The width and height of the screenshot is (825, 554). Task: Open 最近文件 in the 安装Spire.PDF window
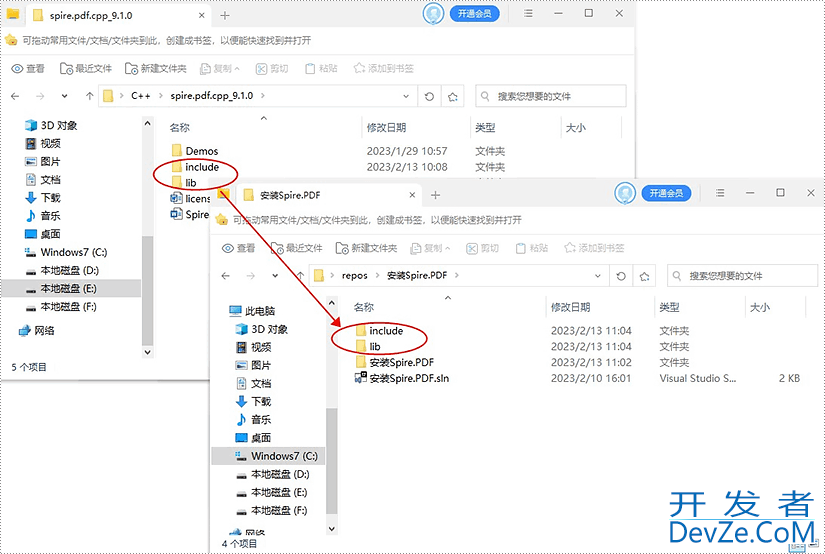tap(296, 248)
